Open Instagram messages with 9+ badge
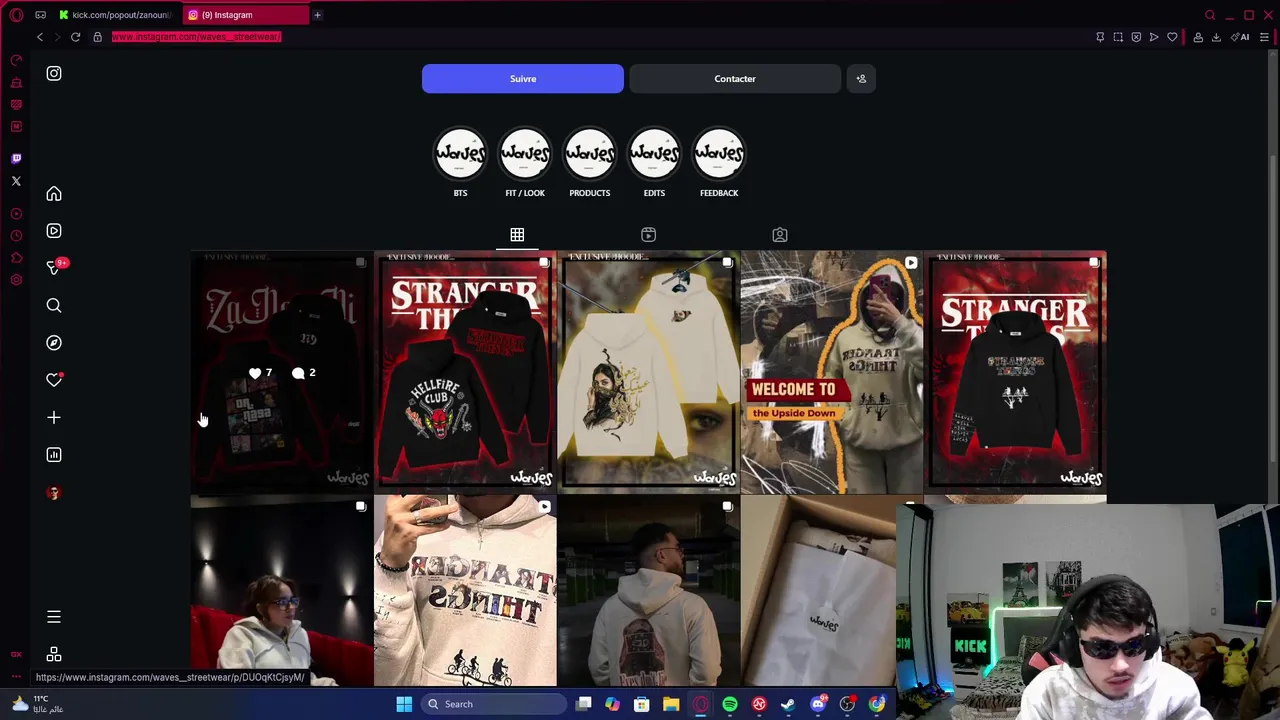Image resolution: width=1280 pixels, height=720 pixels. click(56, 267)
